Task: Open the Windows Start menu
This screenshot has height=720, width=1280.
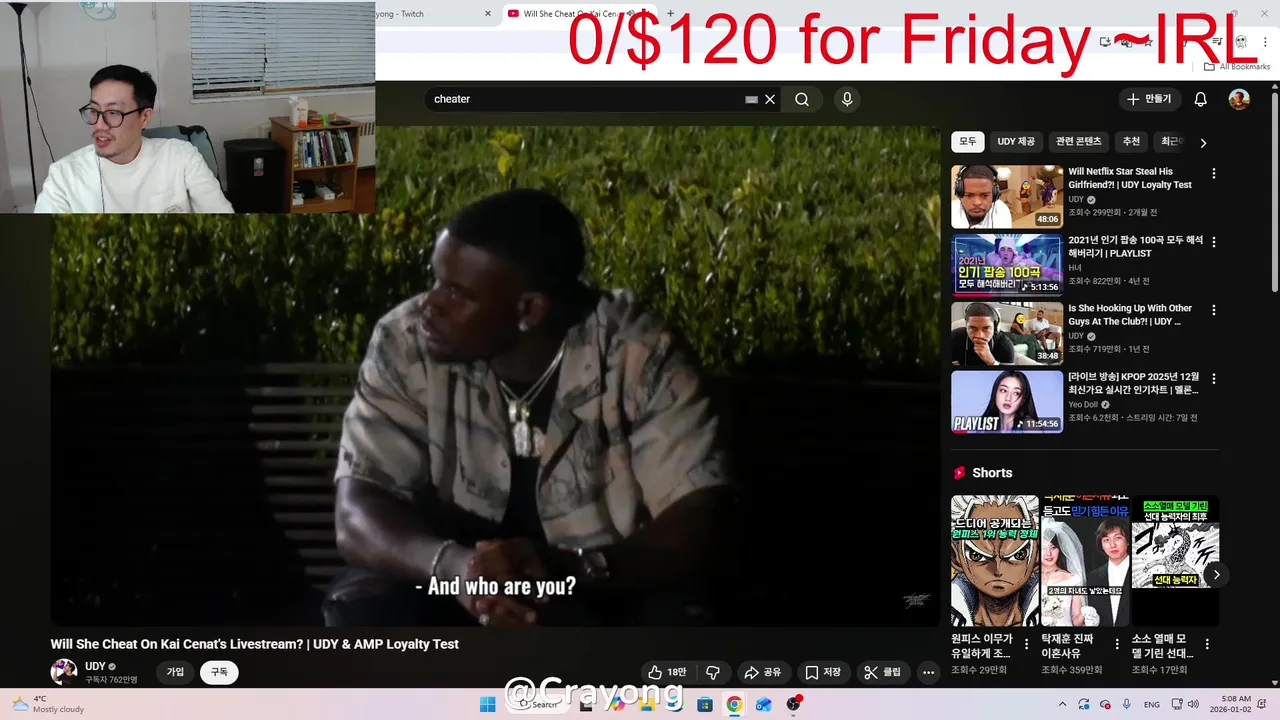Action: coord(487,704)
